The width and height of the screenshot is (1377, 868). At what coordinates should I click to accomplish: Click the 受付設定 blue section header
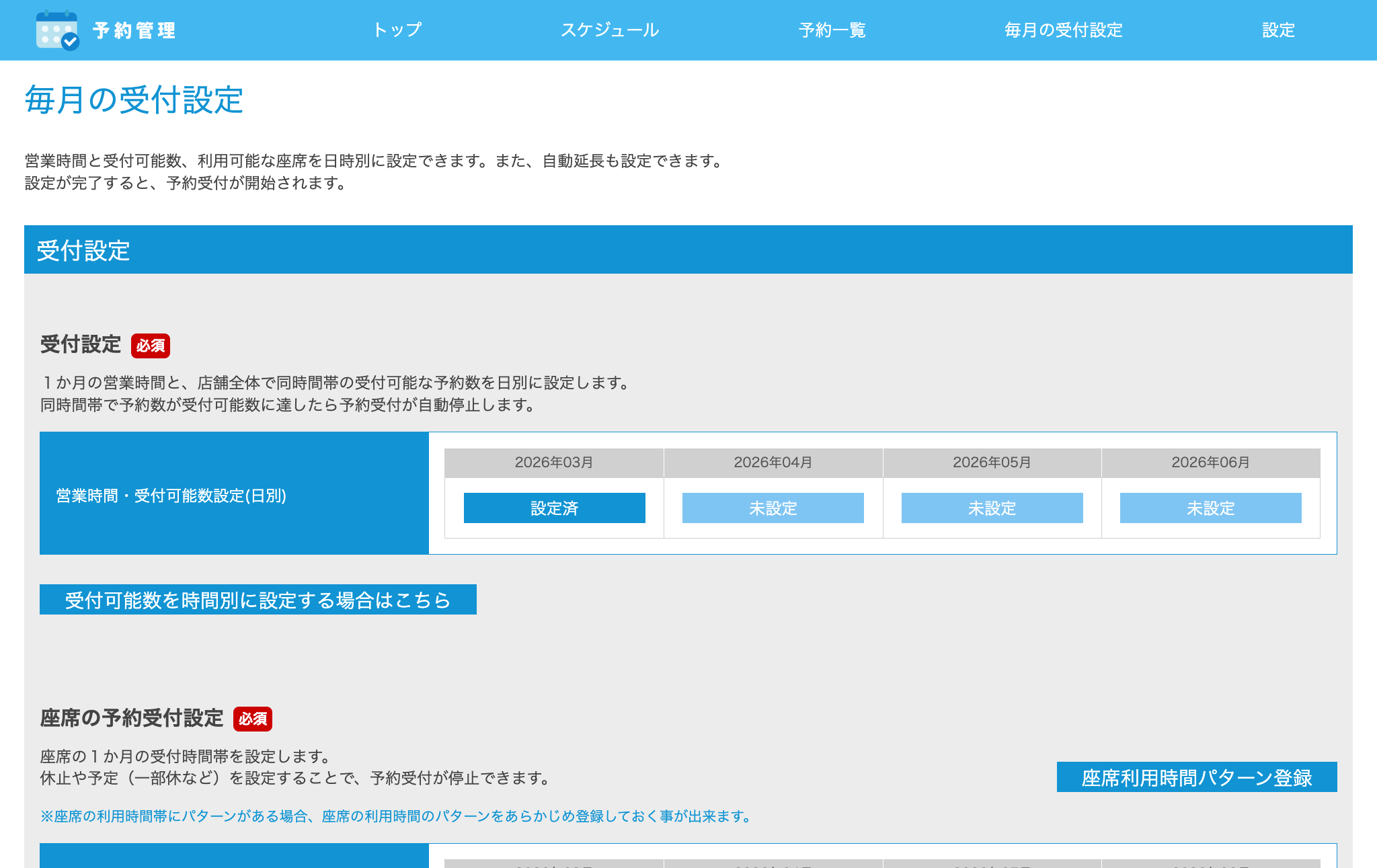(x=85, y=251)
